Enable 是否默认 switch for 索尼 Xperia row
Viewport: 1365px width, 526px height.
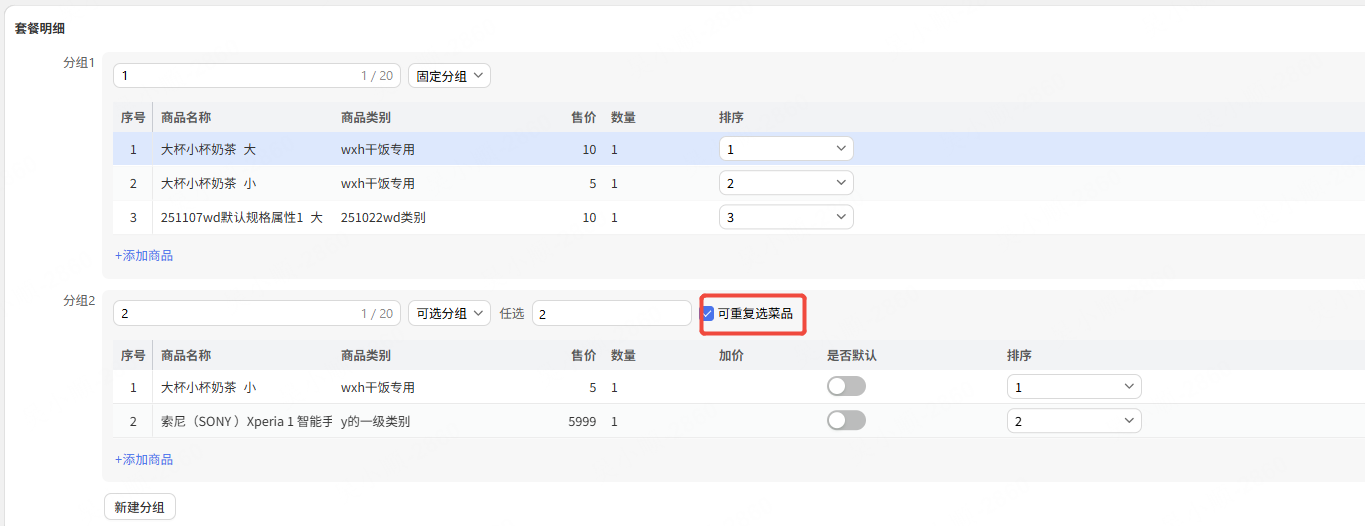point(846,421)
